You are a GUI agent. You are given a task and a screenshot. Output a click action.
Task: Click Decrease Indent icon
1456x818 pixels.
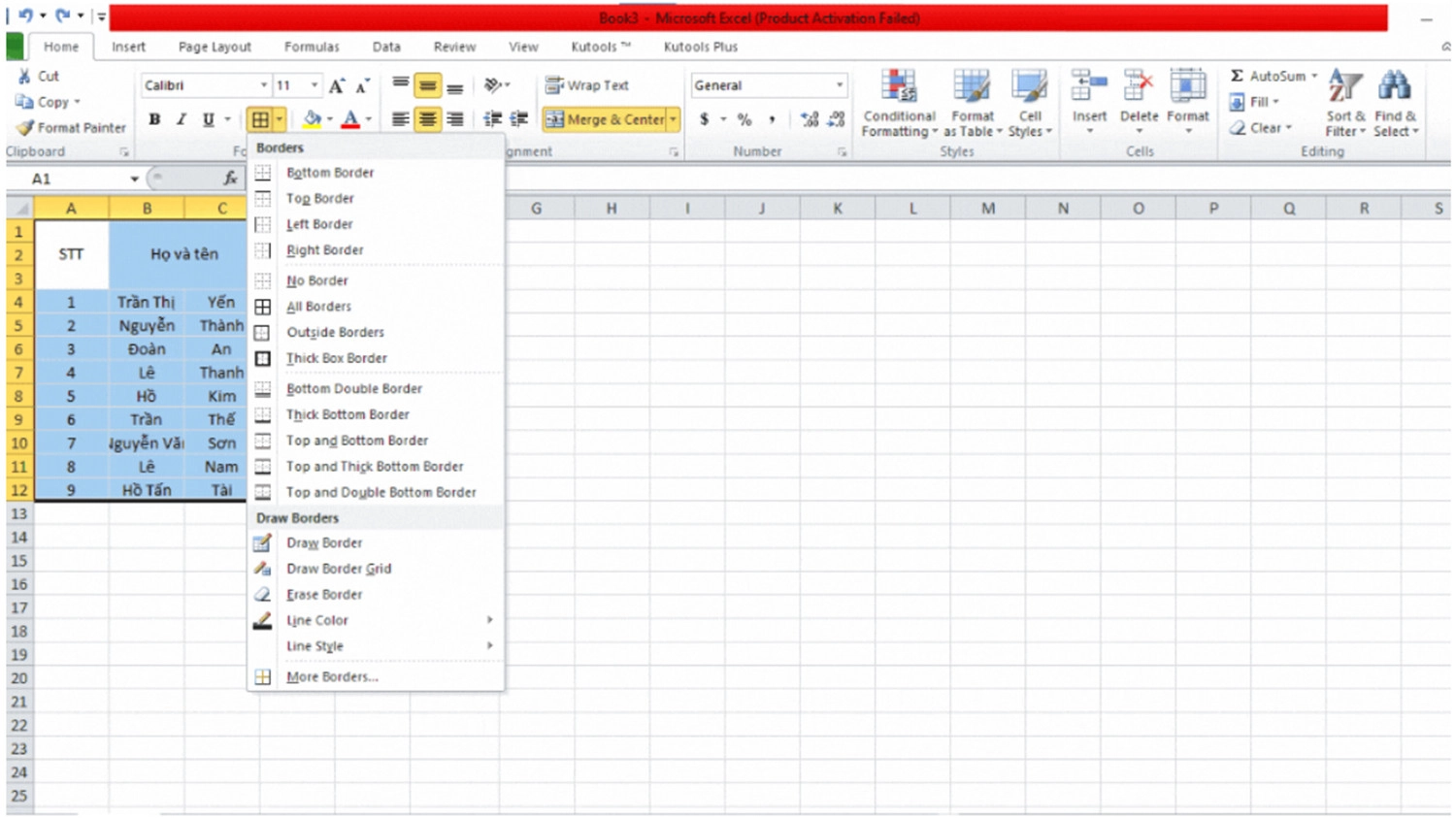492,119
